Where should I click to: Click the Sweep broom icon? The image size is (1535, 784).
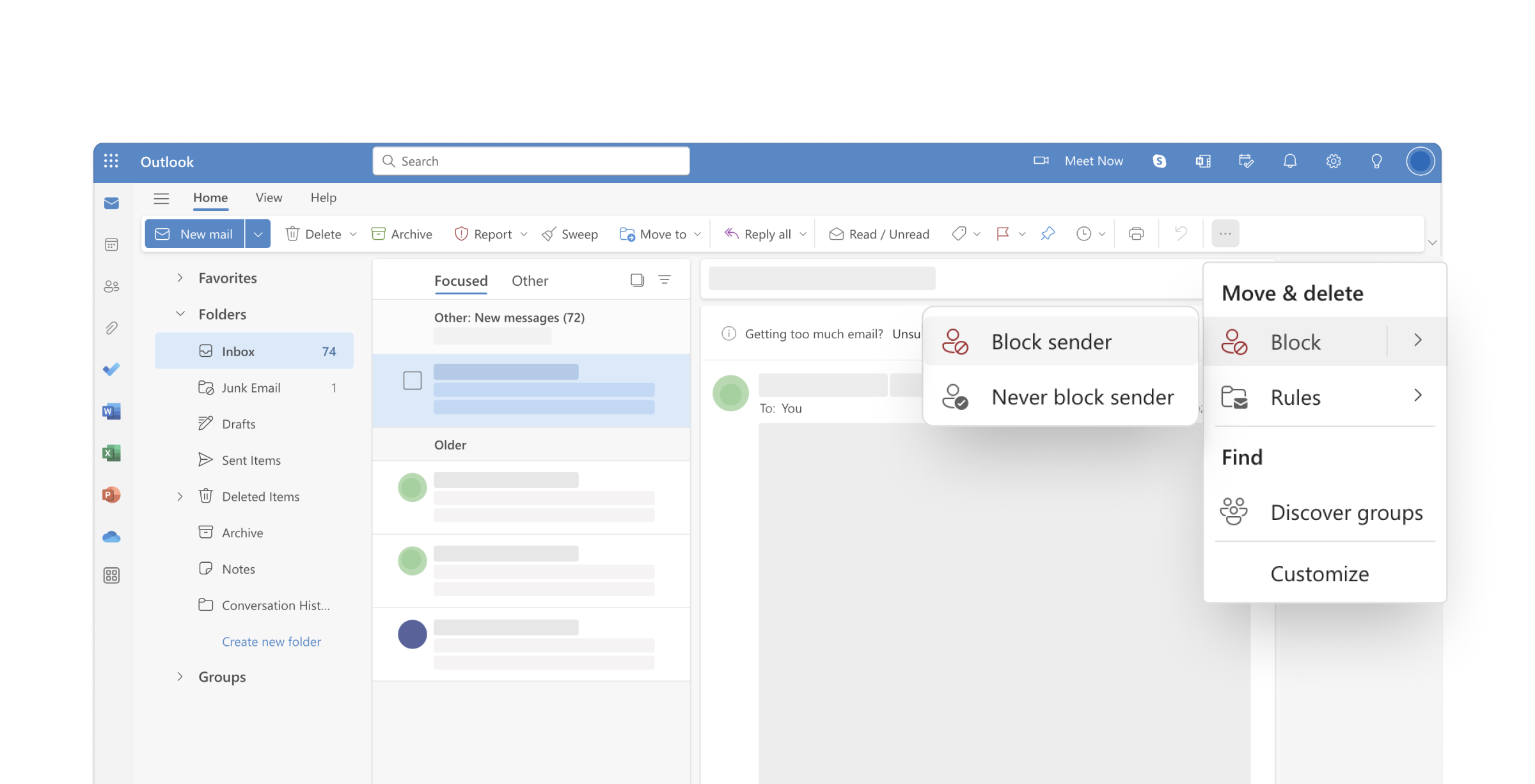[x=549, y=235]
